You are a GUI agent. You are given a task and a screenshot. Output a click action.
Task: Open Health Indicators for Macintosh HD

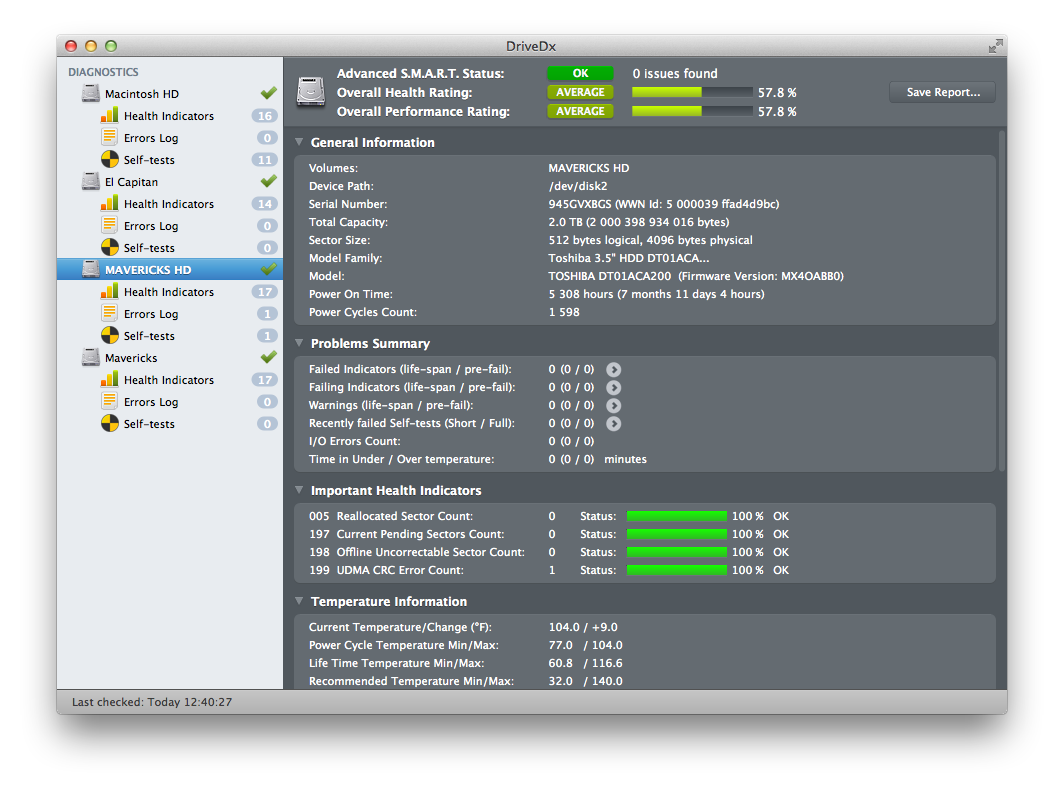tap(170, 116)
